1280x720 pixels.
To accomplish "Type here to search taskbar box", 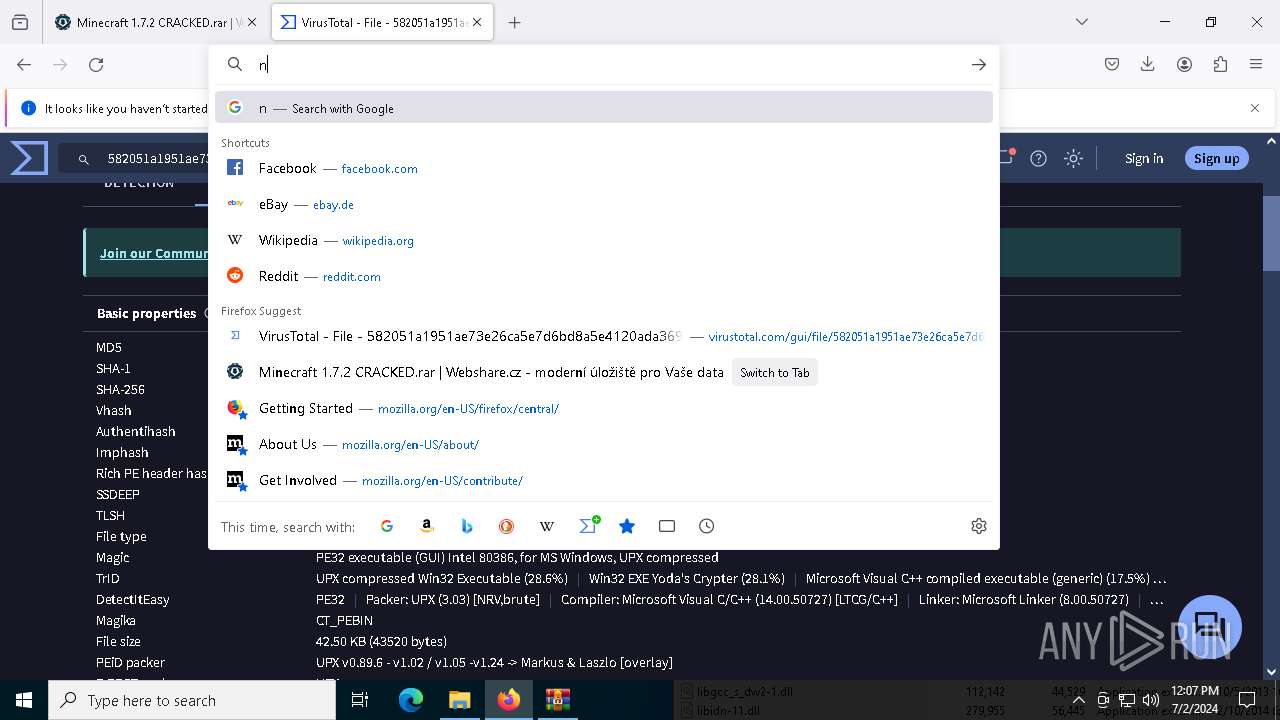I will pyautogui.click(x=192, y=700).
